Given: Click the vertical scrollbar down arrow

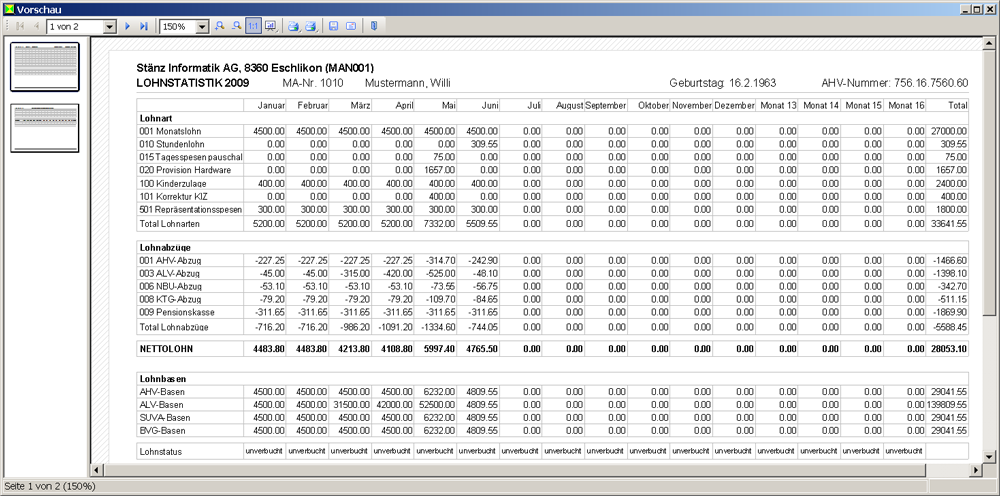Looking at the screenshot, I should tap(991, 455).
